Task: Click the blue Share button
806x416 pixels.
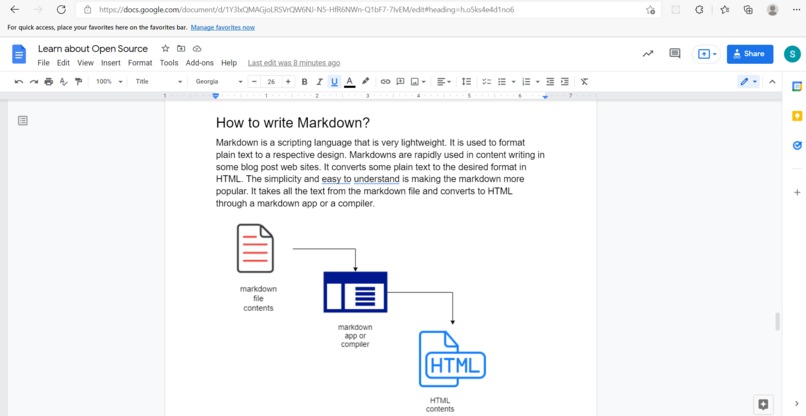Action: 750,54
